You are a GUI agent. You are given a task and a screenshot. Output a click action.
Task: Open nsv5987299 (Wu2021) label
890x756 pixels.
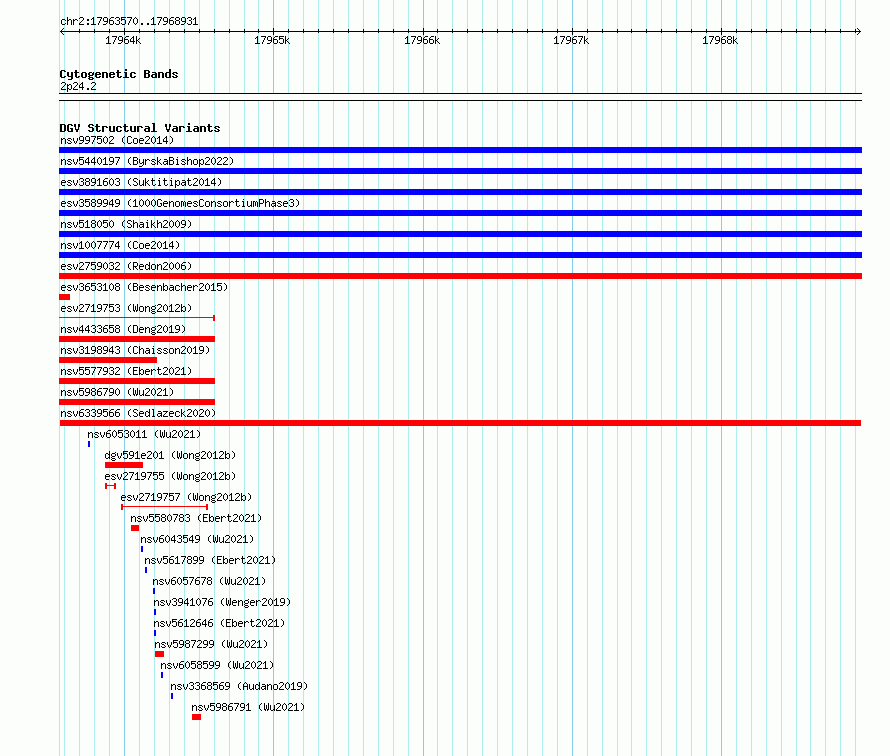pyautogui.click(x=211, y=644)
